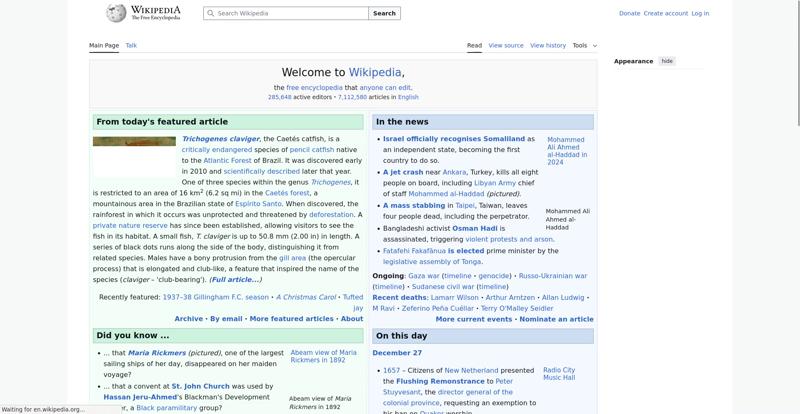
Task: Open the catfish featured article thumbnail
Action: coord(134,141)
